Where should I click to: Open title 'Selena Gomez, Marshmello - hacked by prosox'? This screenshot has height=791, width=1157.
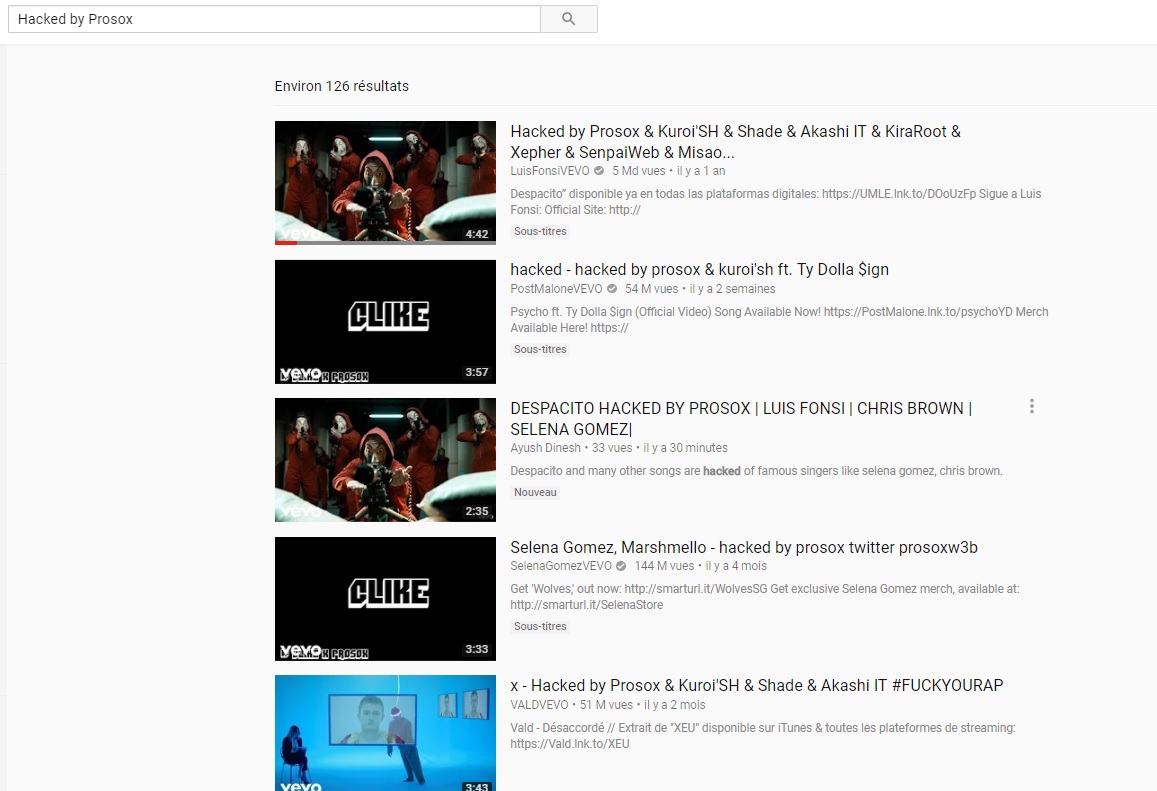pos(743,547)
